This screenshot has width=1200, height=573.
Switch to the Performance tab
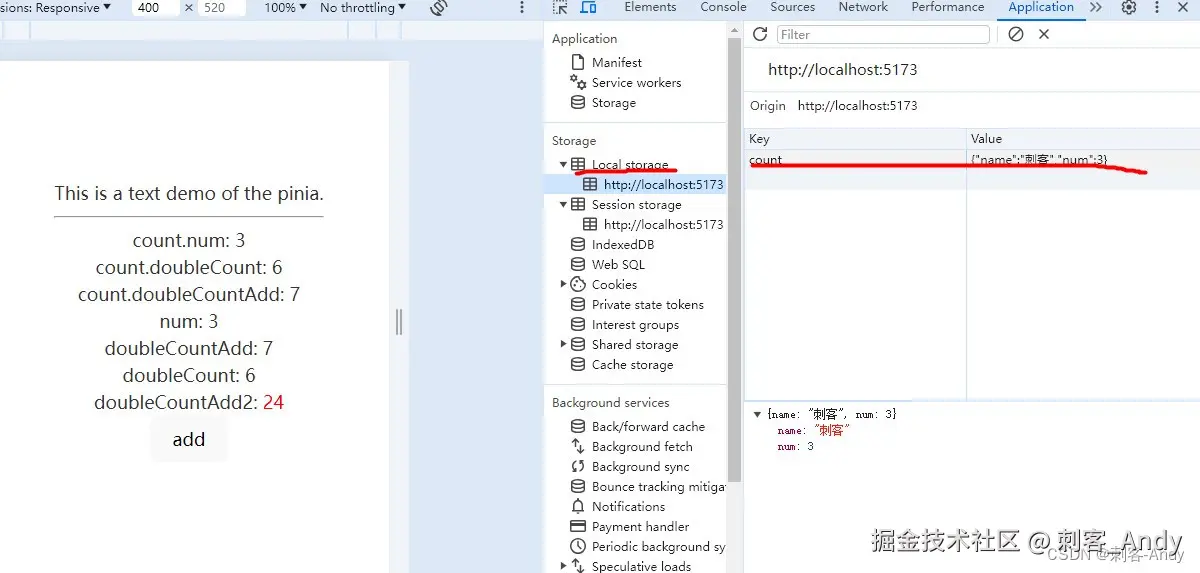(x=948, y=7)
